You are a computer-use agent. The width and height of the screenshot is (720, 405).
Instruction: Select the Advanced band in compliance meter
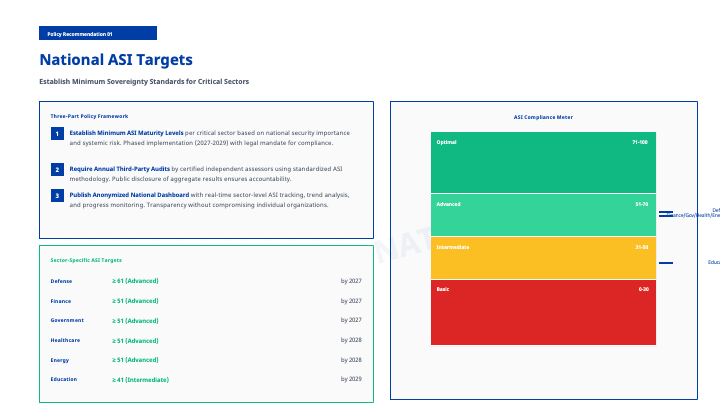click(x=543, y=214)
